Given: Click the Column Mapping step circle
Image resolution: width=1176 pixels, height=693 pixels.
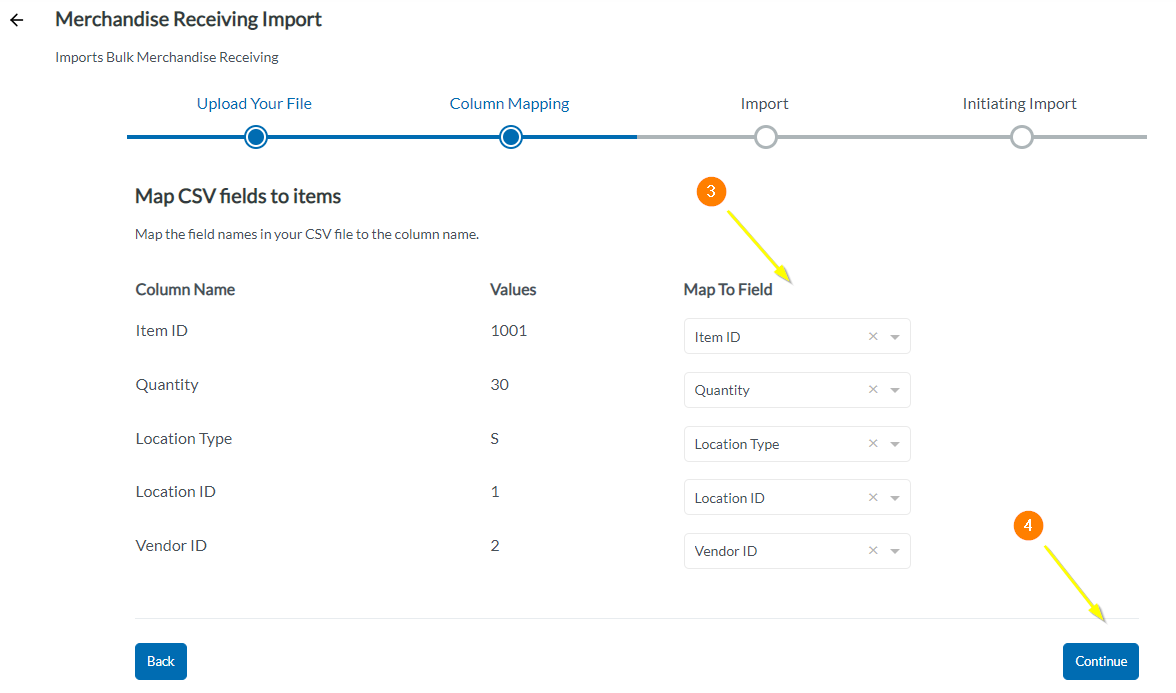Looking at the screenshot, I should coord(511,137).
